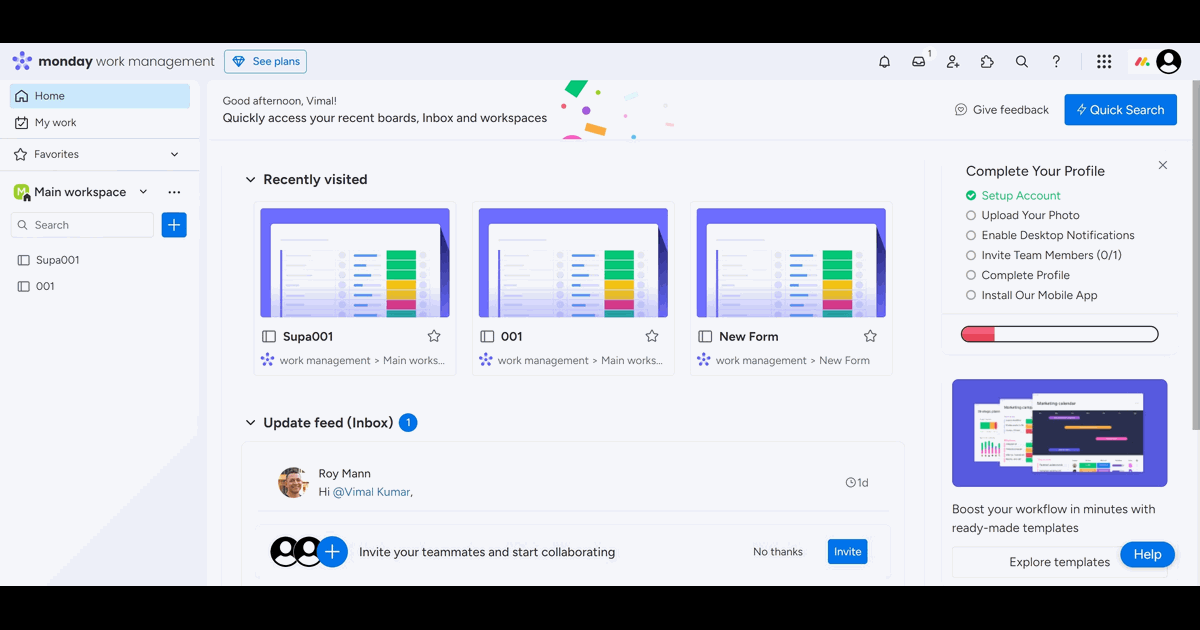The width and height of the screenshot is (1200, 630).
Task: Close the Complete Your Profile panel
Action: point(1162,165)
